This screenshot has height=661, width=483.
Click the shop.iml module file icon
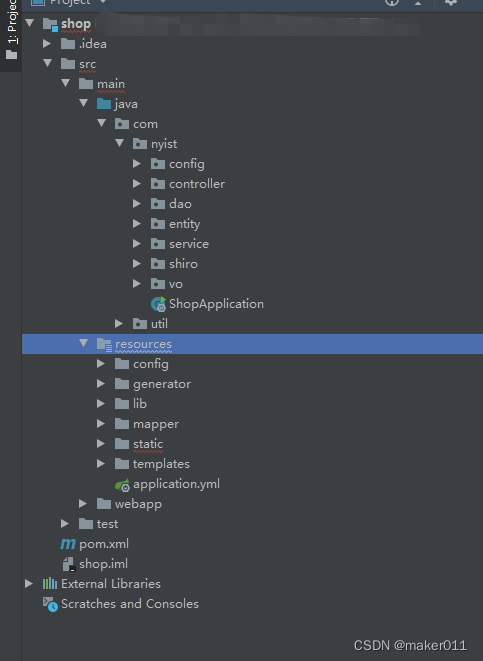(68, 564)
